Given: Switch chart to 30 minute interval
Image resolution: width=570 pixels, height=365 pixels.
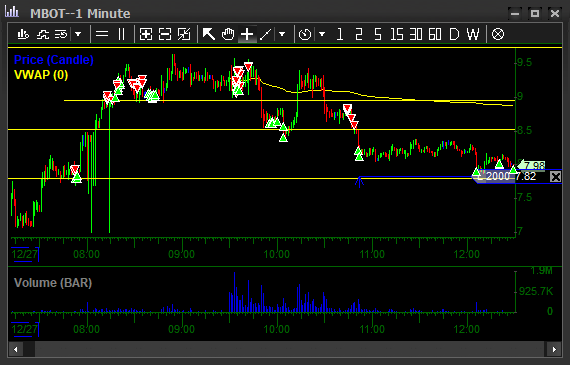Looking at the screenshot, I should click(x=416, y=35).
